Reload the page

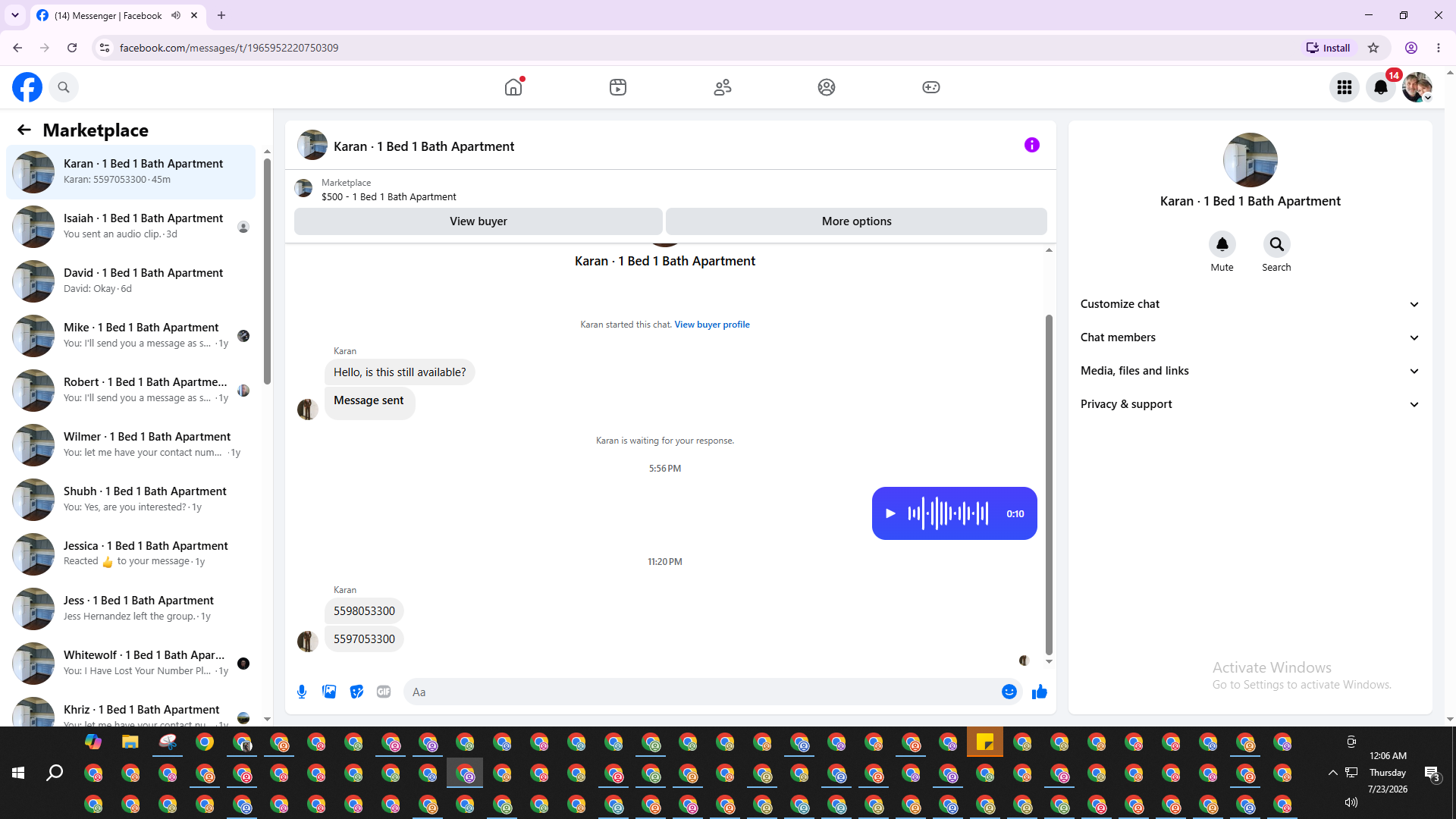[72, 48]
